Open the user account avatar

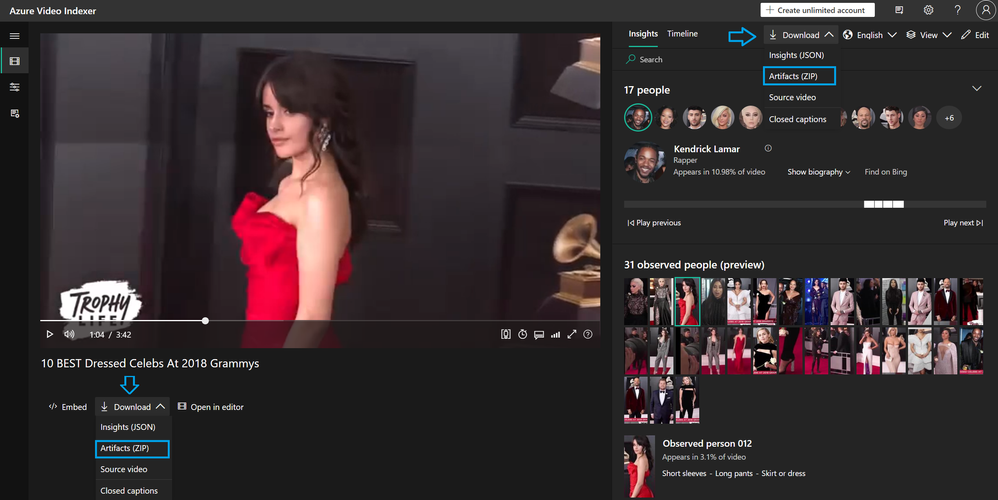(985, 10)
